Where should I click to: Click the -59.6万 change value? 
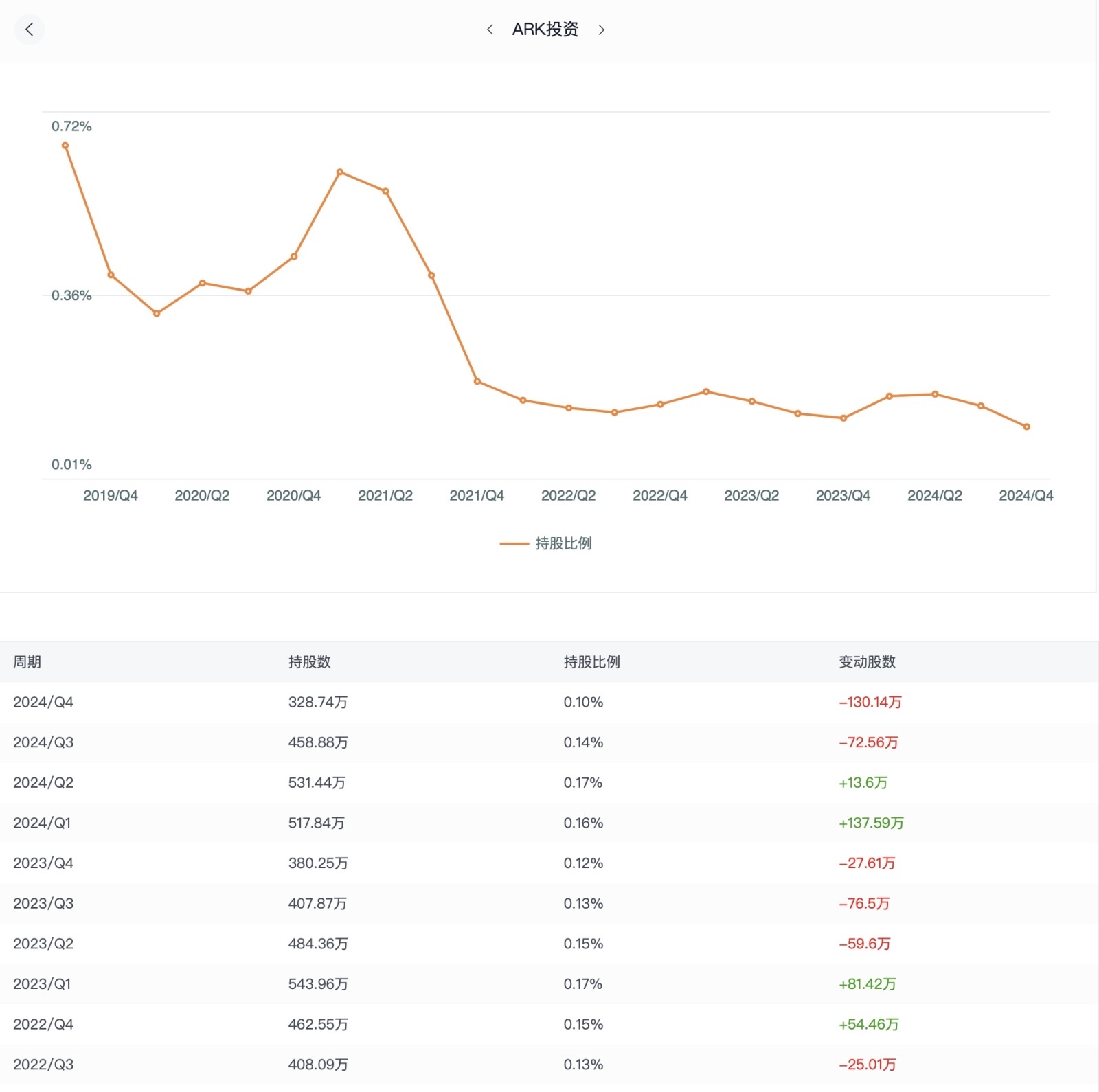coord(865,944)
